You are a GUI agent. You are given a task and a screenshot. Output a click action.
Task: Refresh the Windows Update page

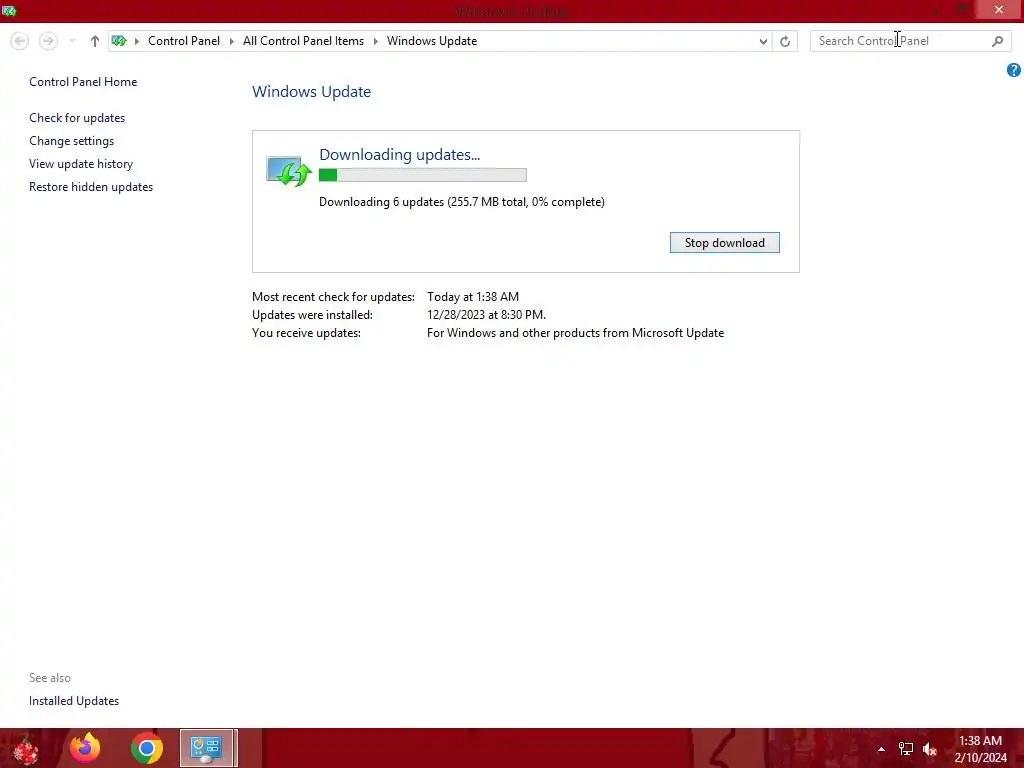tap(785, 41)
